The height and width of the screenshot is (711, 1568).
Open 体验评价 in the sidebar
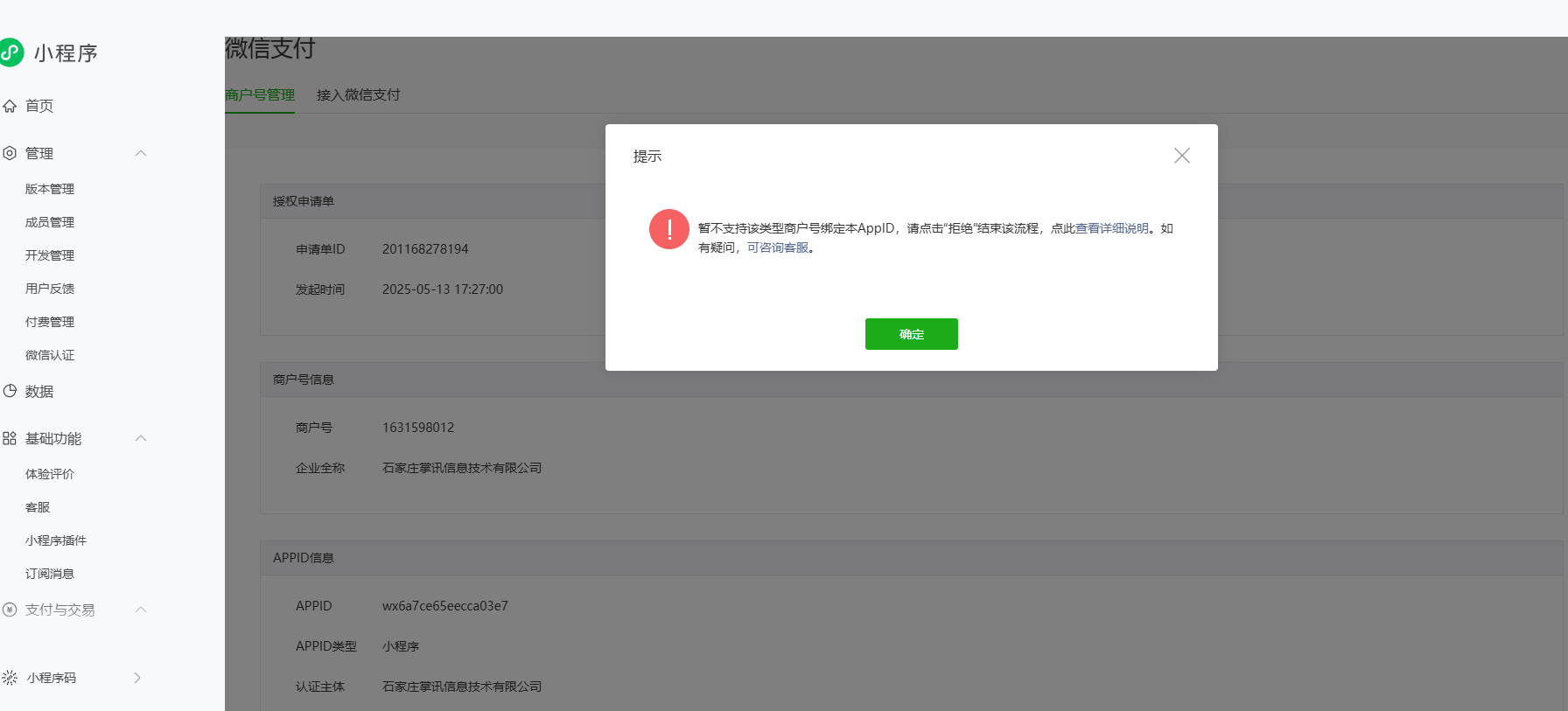click(50, 474)
